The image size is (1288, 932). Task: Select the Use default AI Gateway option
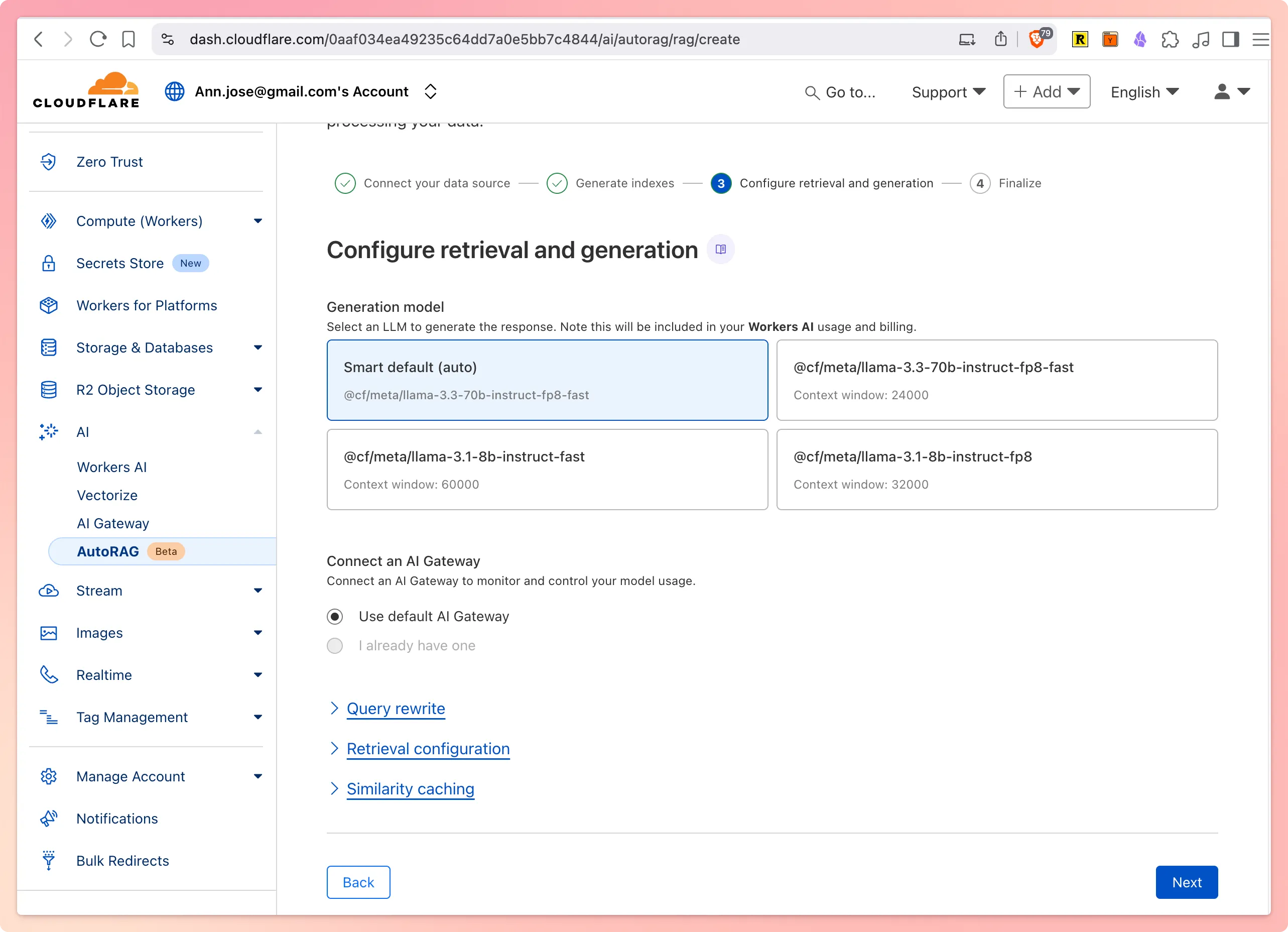(x=335, y=616)
